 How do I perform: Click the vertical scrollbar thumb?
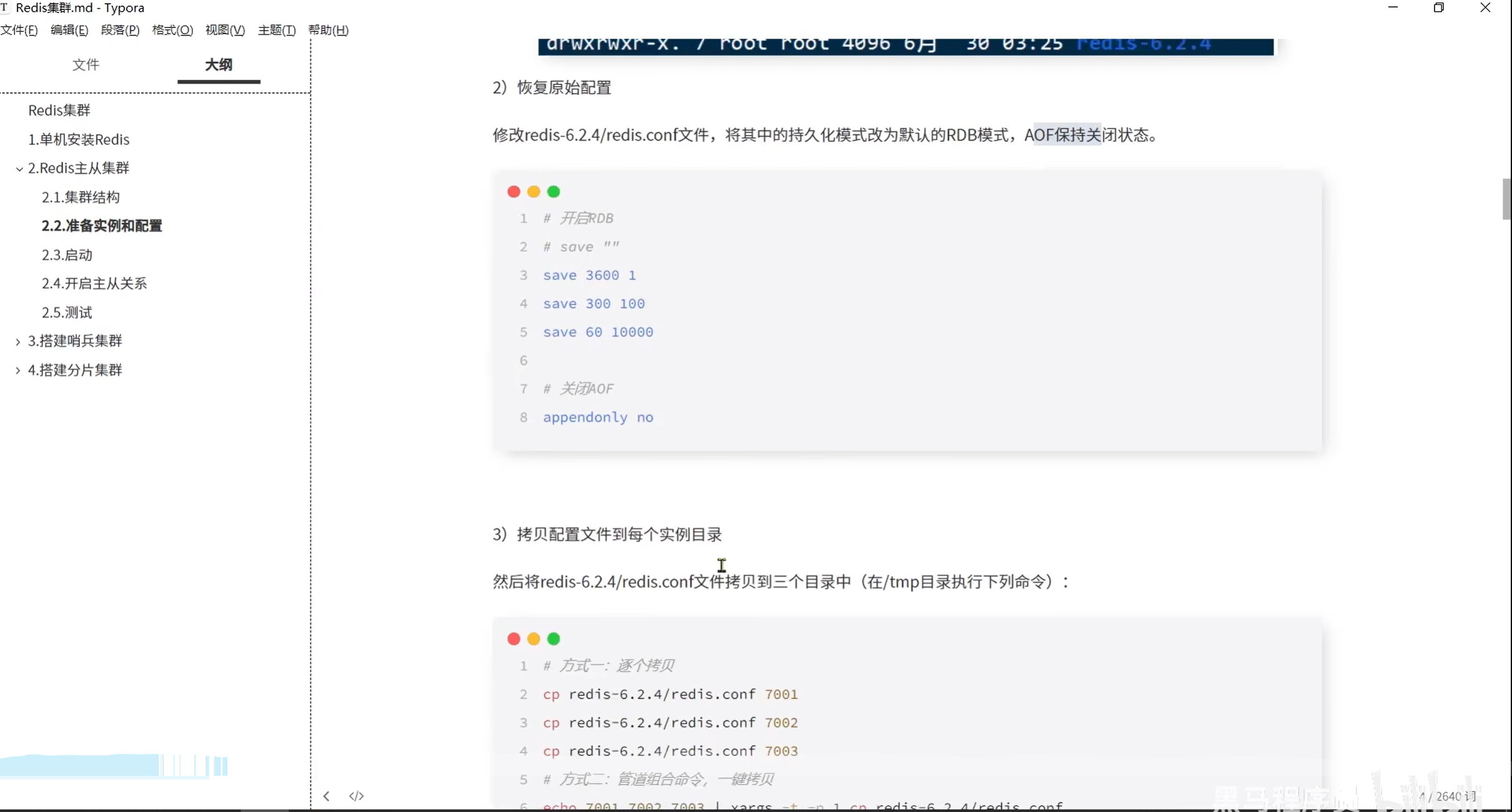1506,199
